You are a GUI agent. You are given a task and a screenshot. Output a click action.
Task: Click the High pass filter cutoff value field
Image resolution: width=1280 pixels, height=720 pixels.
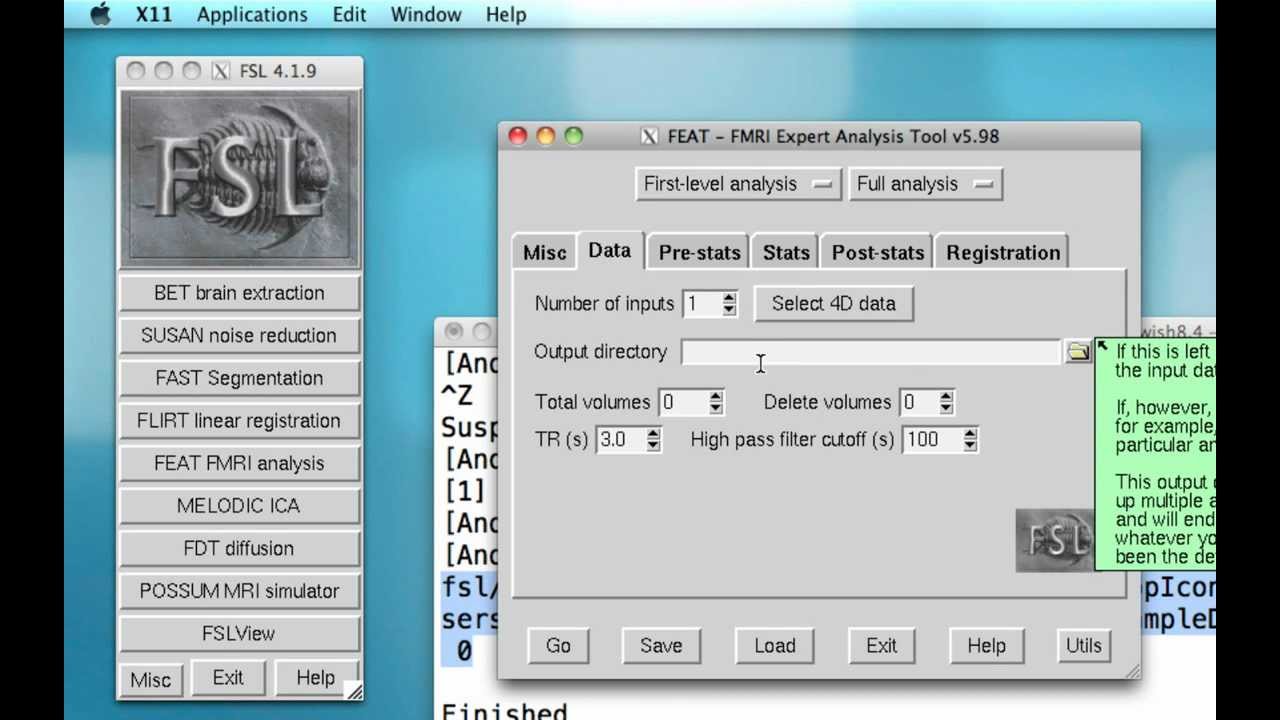(932, 440)
